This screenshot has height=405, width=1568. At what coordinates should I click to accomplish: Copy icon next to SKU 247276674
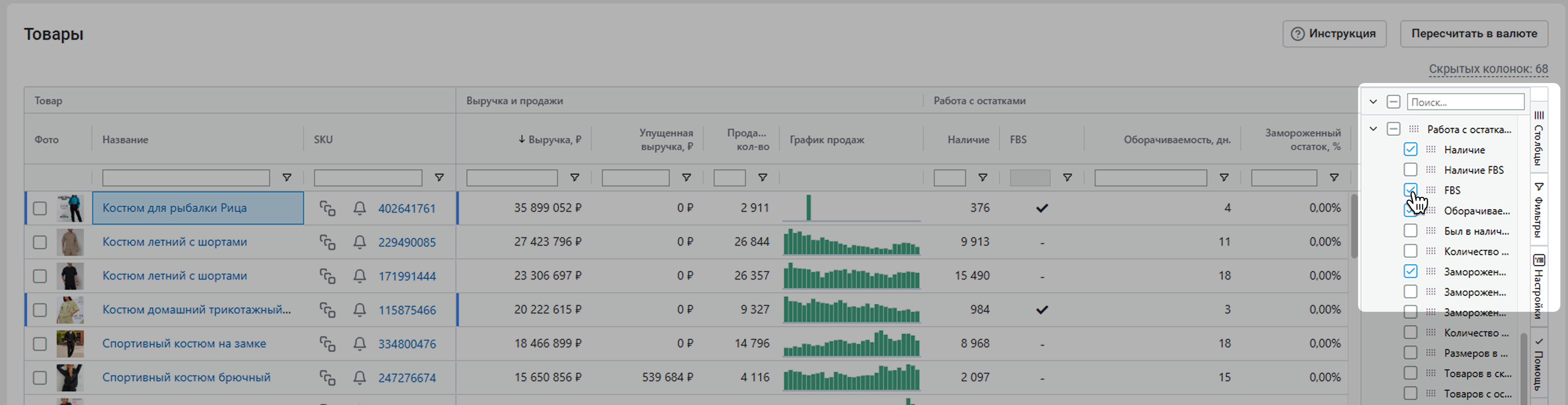(328, 377)
